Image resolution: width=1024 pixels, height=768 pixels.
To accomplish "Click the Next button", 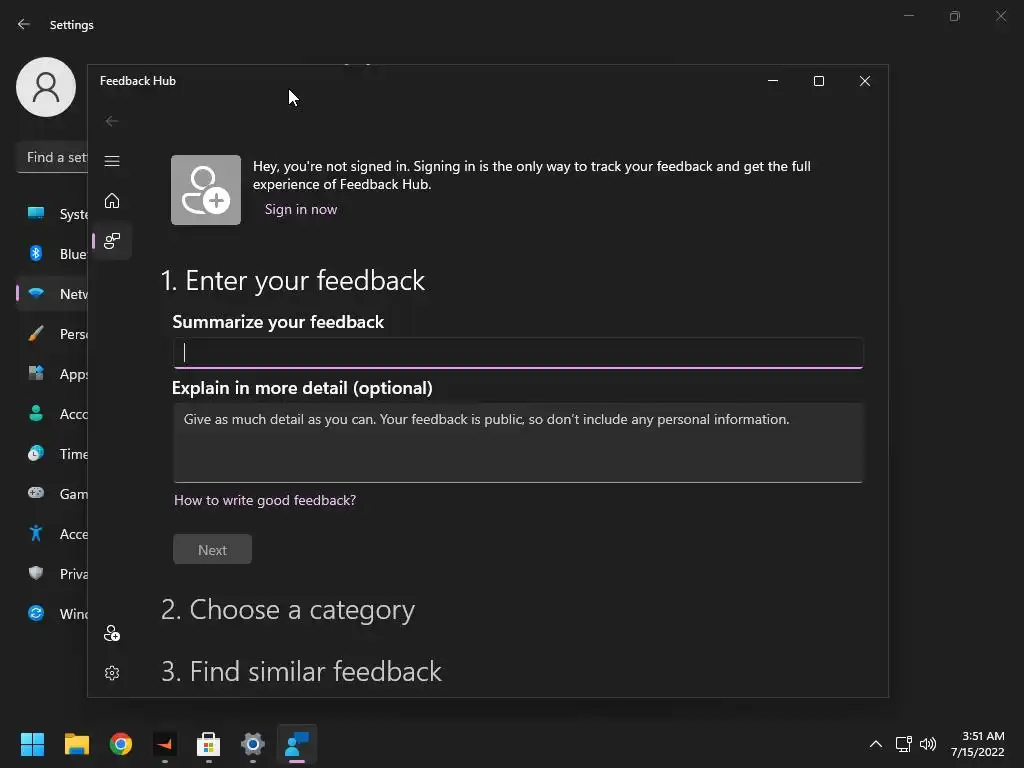I will pos(212,550).
